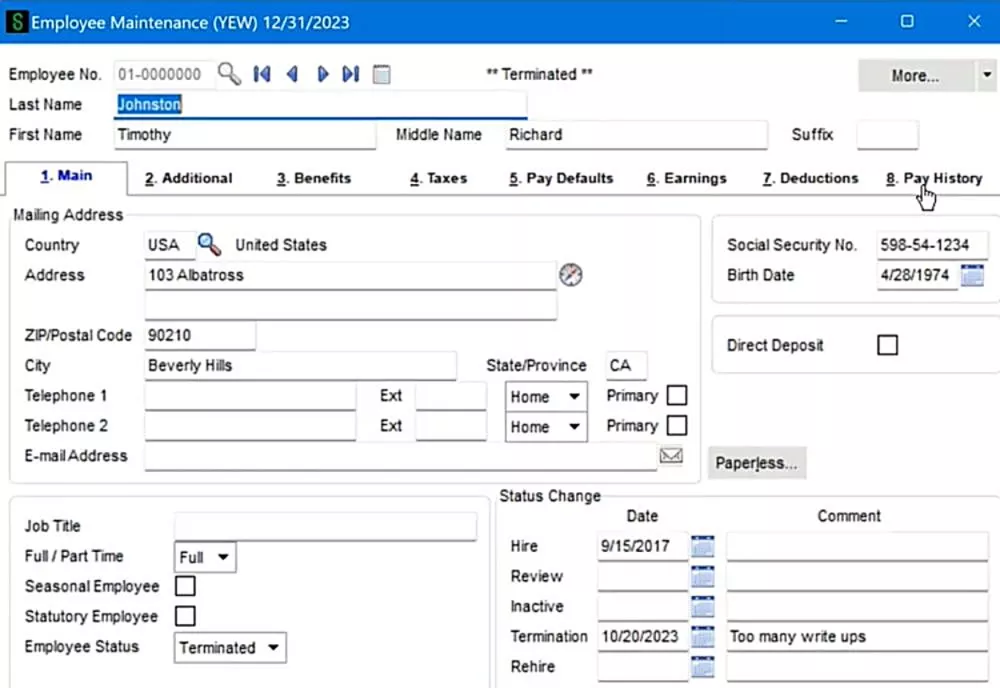Click the Paperless... button

pos(756,463)
